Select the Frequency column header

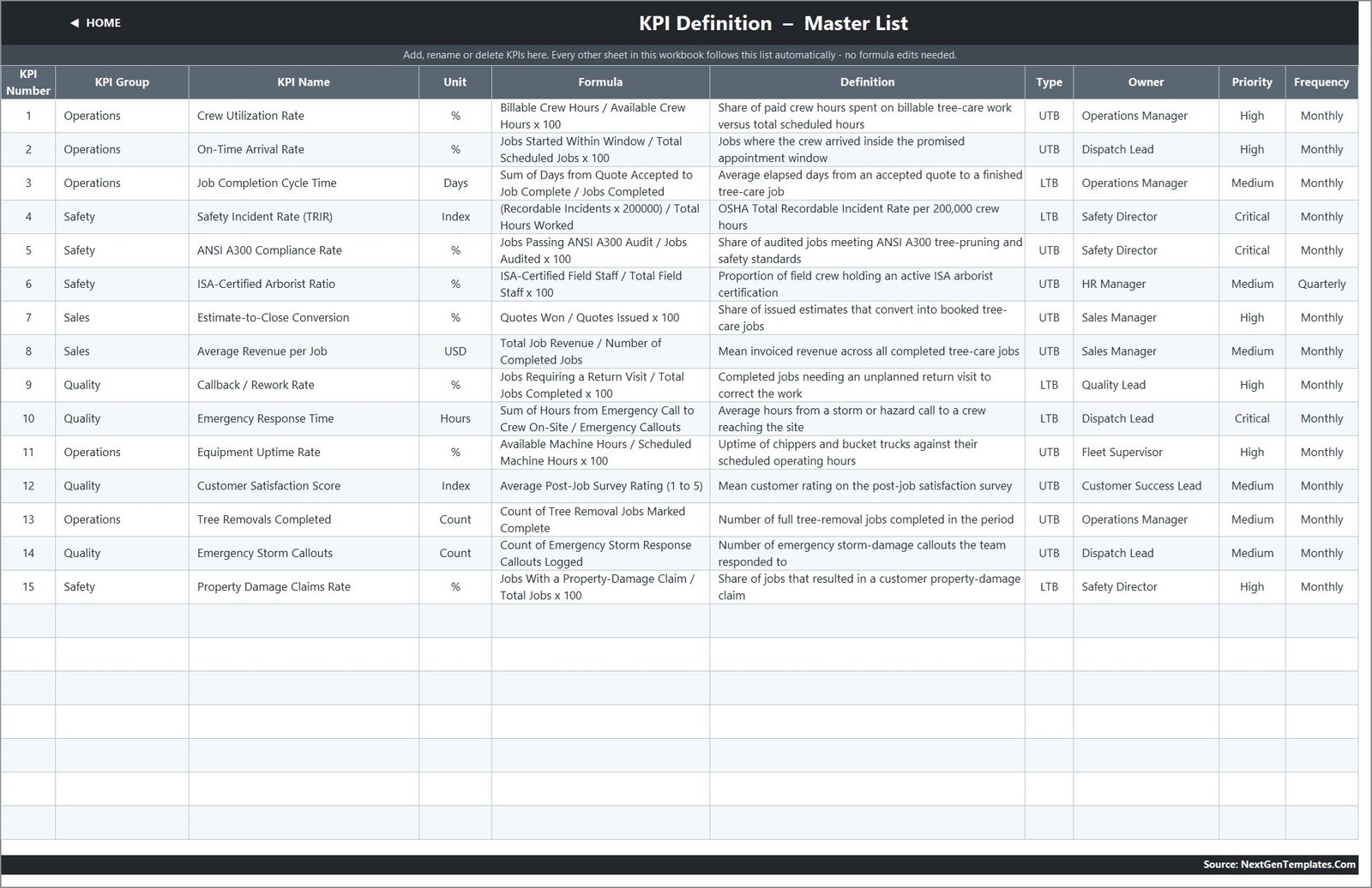pos(1321,82)
